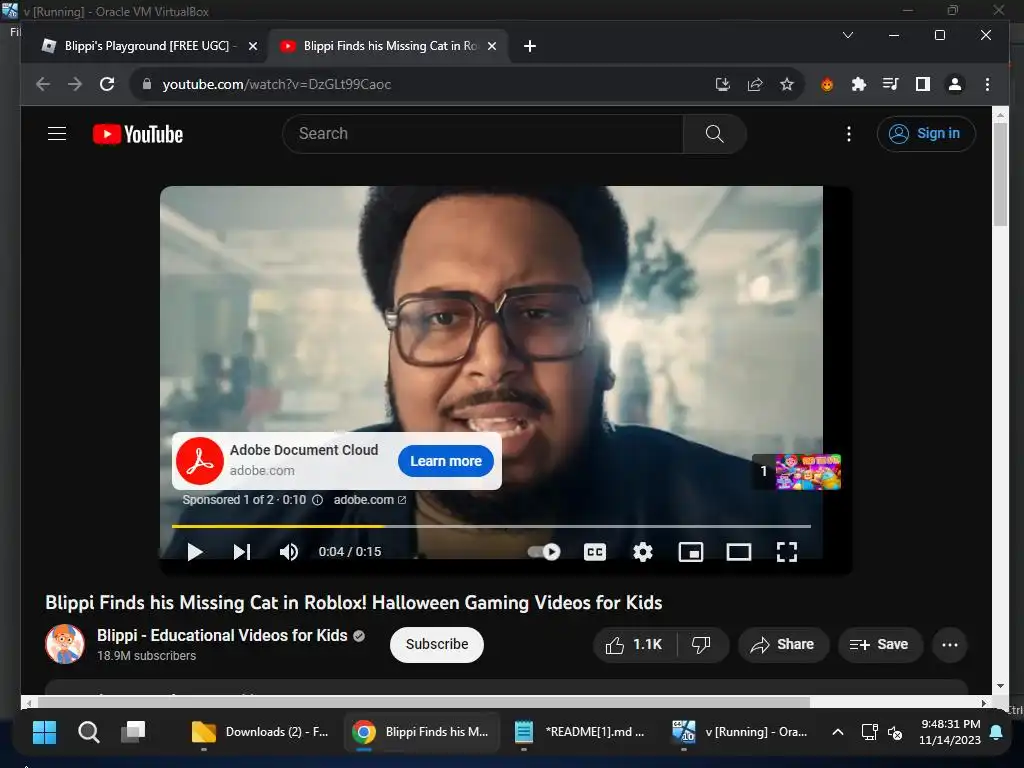This screenshot has height=768, width=1024.
Task: Click Learn more on Adobe ad
Action: pyautogui.click(x=445, y=461)
